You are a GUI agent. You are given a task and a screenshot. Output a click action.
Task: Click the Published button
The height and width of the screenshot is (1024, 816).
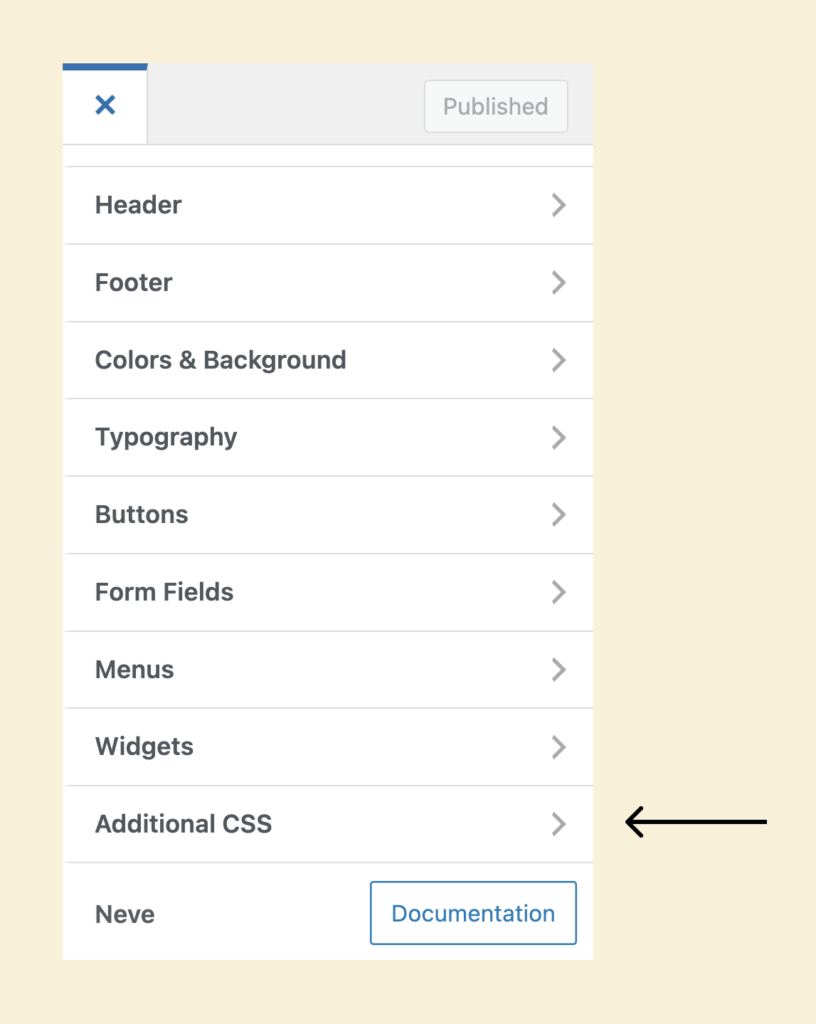pyautogui.click(x=496, y=107)
